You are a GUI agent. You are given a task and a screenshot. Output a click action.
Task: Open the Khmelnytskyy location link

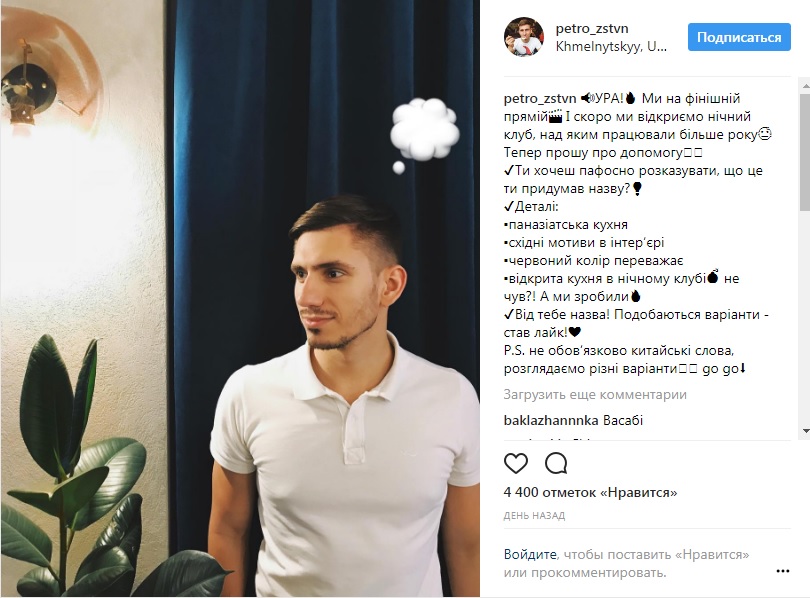(611, 46)
